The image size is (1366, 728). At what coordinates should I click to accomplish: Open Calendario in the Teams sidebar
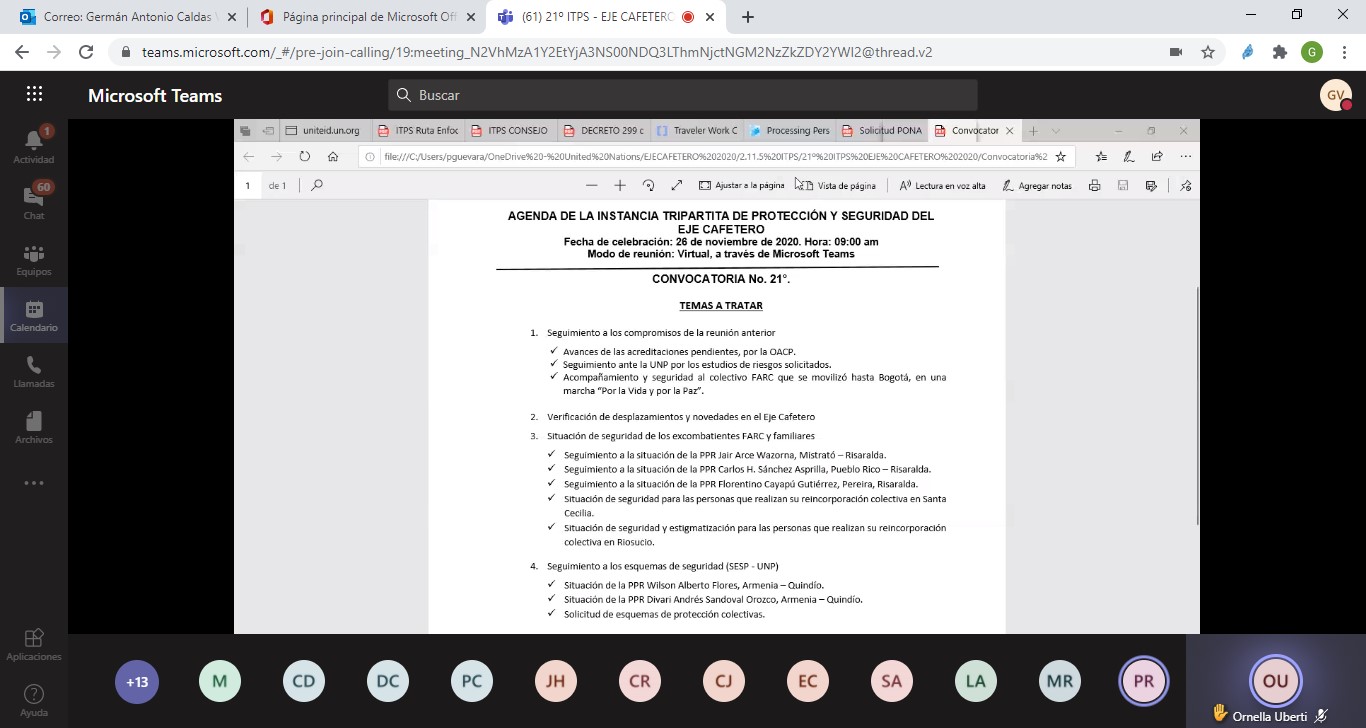[34, 315]
